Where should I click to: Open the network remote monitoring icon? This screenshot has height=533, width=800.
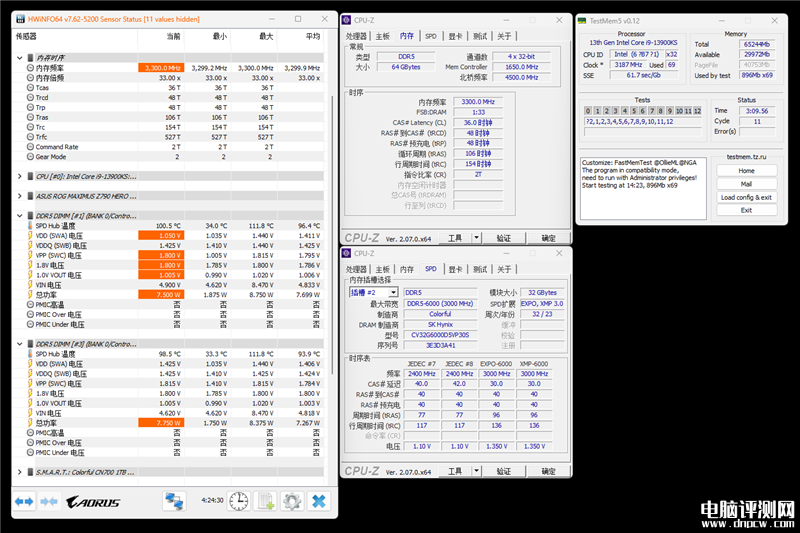point(175,501)
